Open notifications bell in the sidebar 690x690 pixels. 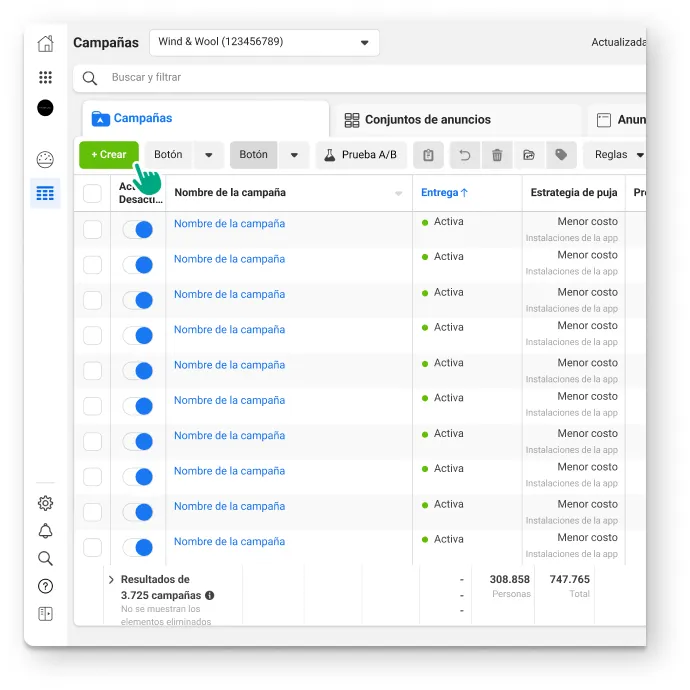pyautogui.click(x=45, y=531)
